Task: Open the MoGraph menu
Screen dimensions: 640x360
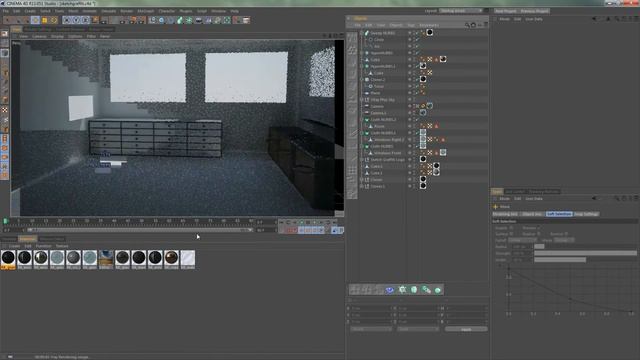Action: click(146, 11)
